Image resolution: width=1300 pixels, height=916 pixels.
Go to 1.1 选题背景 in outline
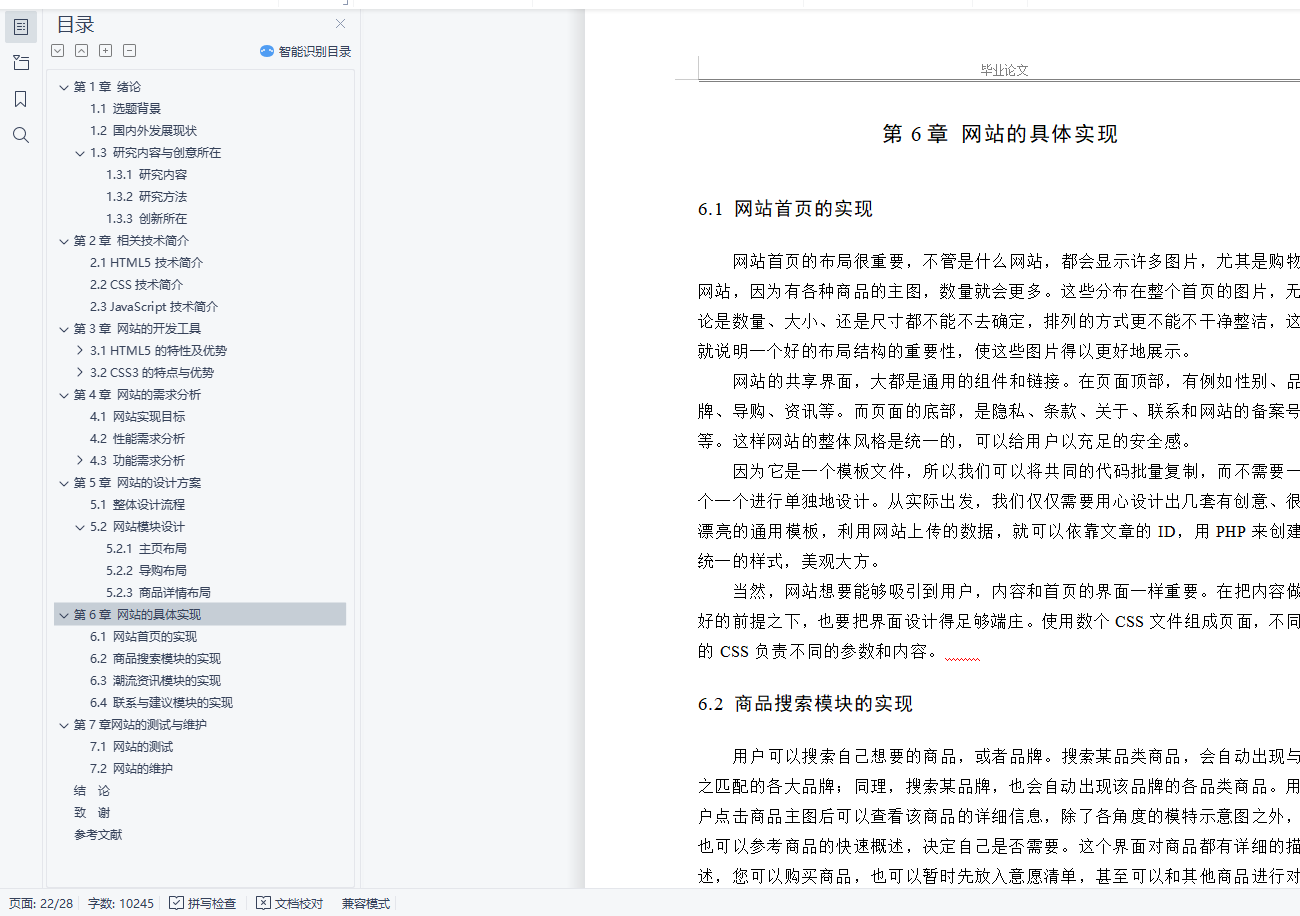click(125, 109)
